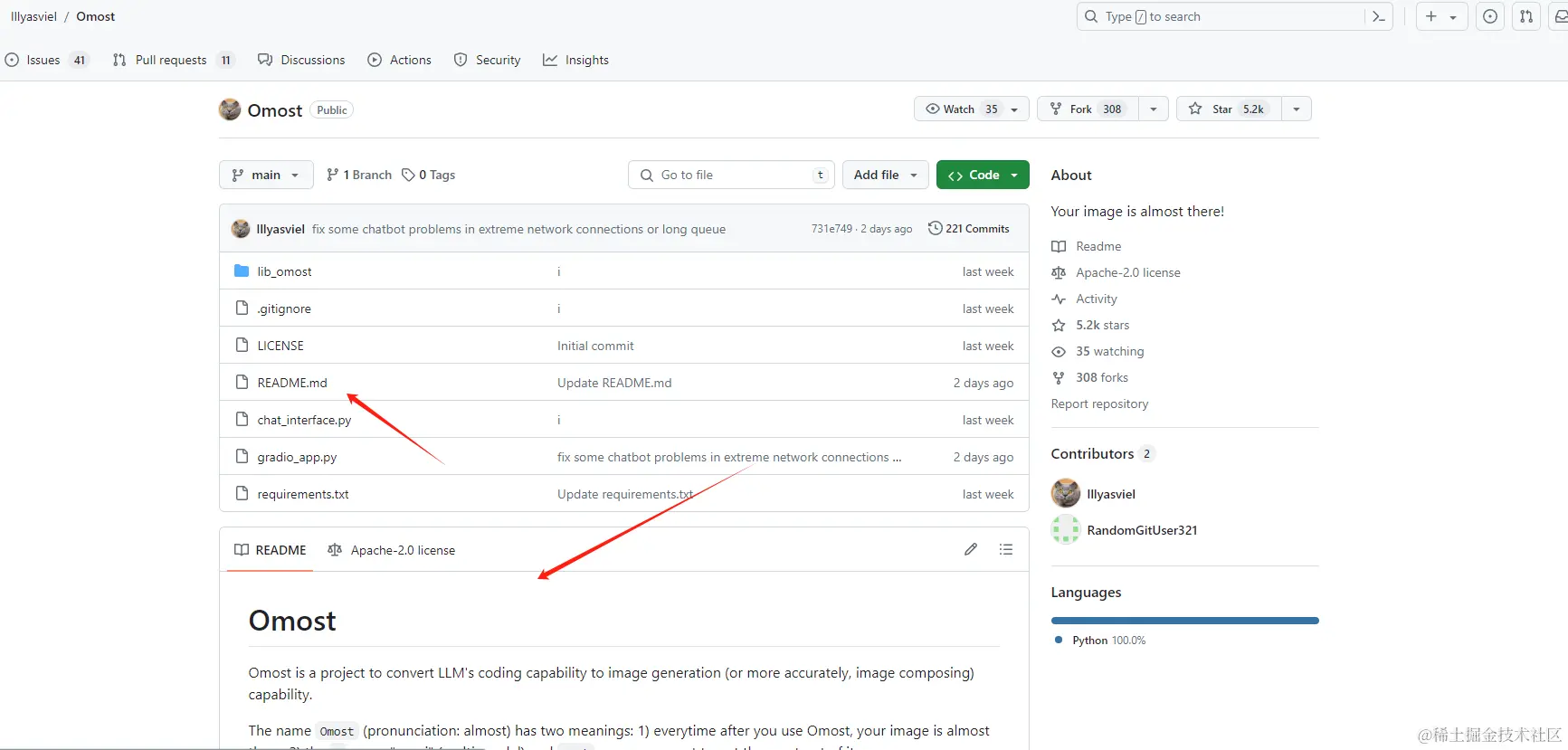
Task: Click the LICENSE file icon
Action: (242, 345)
